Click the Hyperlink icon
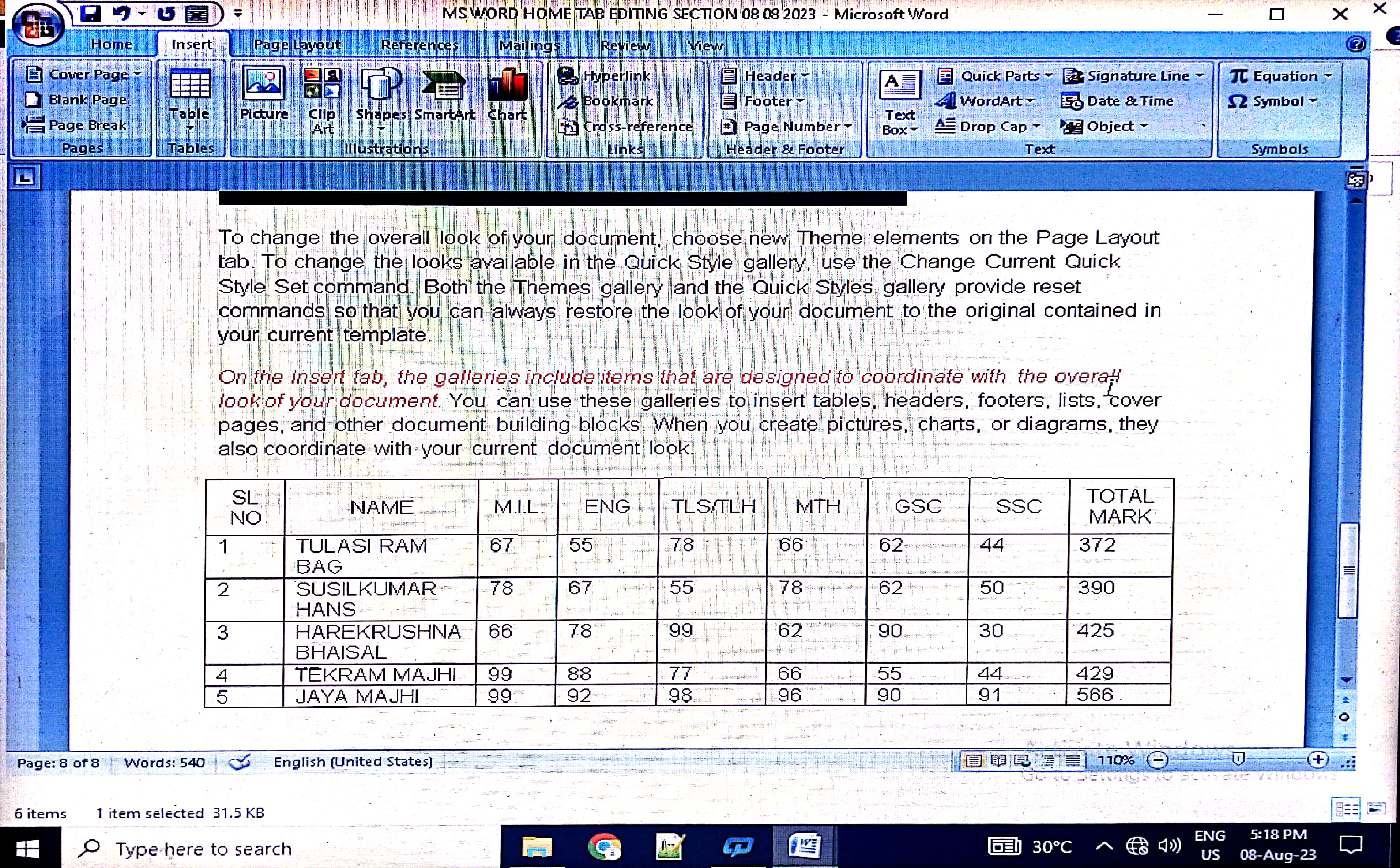The height and width of the screenshot is (868, 1400). pyautogui.click(x=568, y=76)
